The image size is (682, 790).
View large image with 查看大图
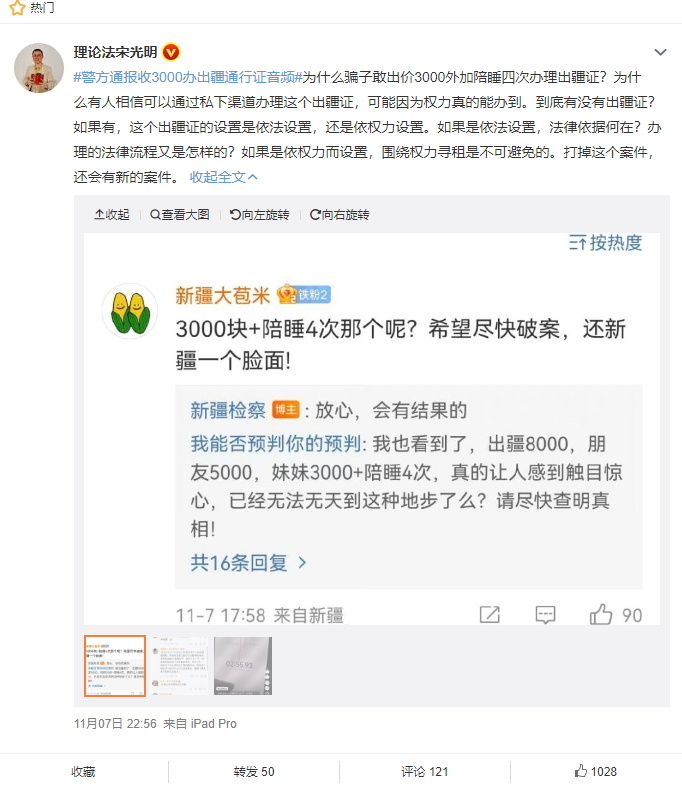[180, 215]
